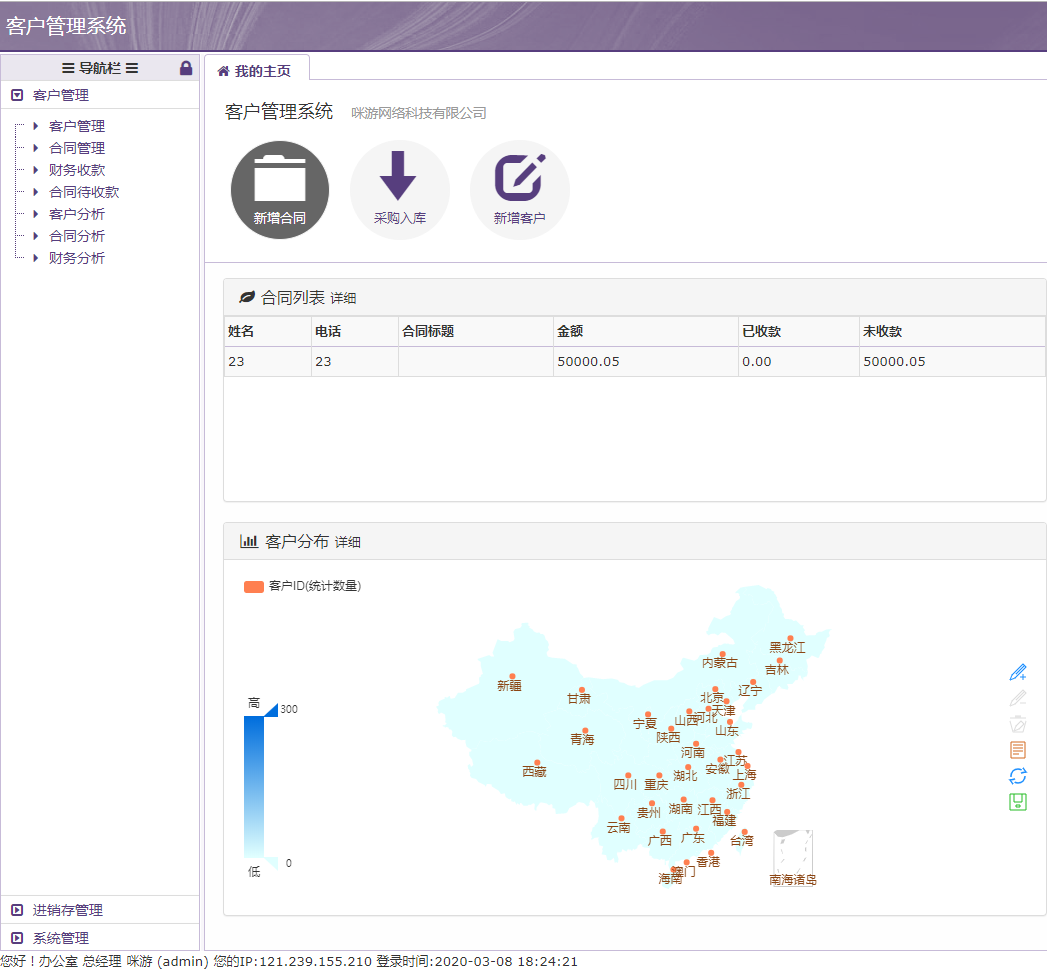
Task: Open the 详细 link next to 合同列表
Action: (343, 298)
